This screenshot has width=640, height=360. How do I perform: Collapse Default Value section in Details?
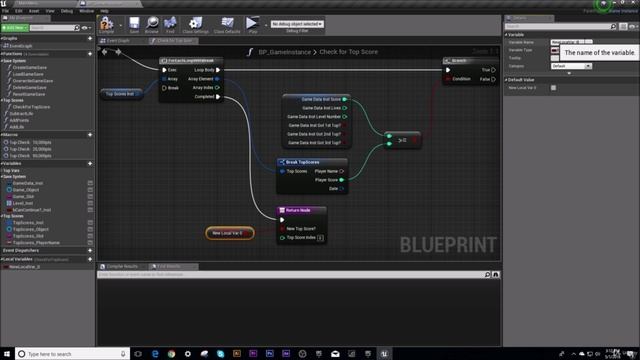point(506,80)
